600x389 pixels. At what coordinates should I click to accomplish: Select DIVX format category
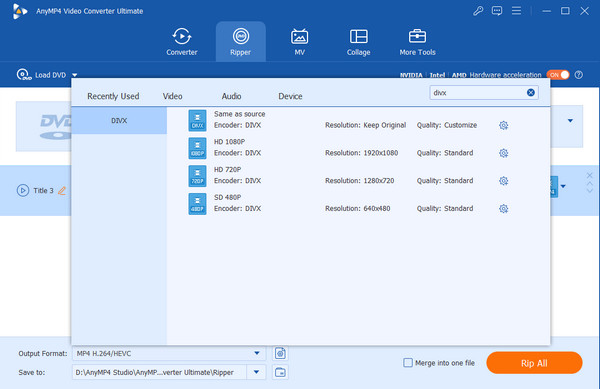click(119, 120)
